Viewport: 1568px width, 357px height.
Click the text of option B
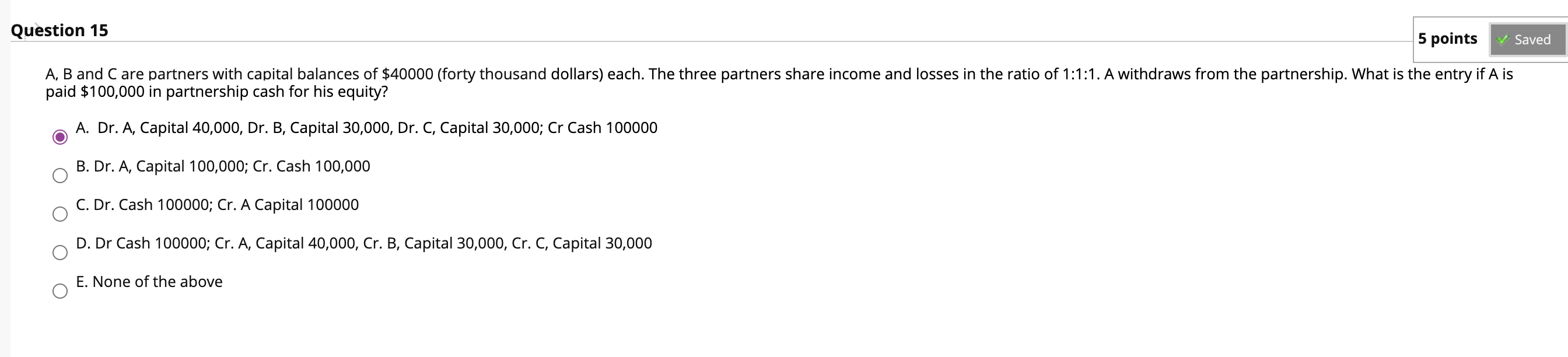pos(222,166)
